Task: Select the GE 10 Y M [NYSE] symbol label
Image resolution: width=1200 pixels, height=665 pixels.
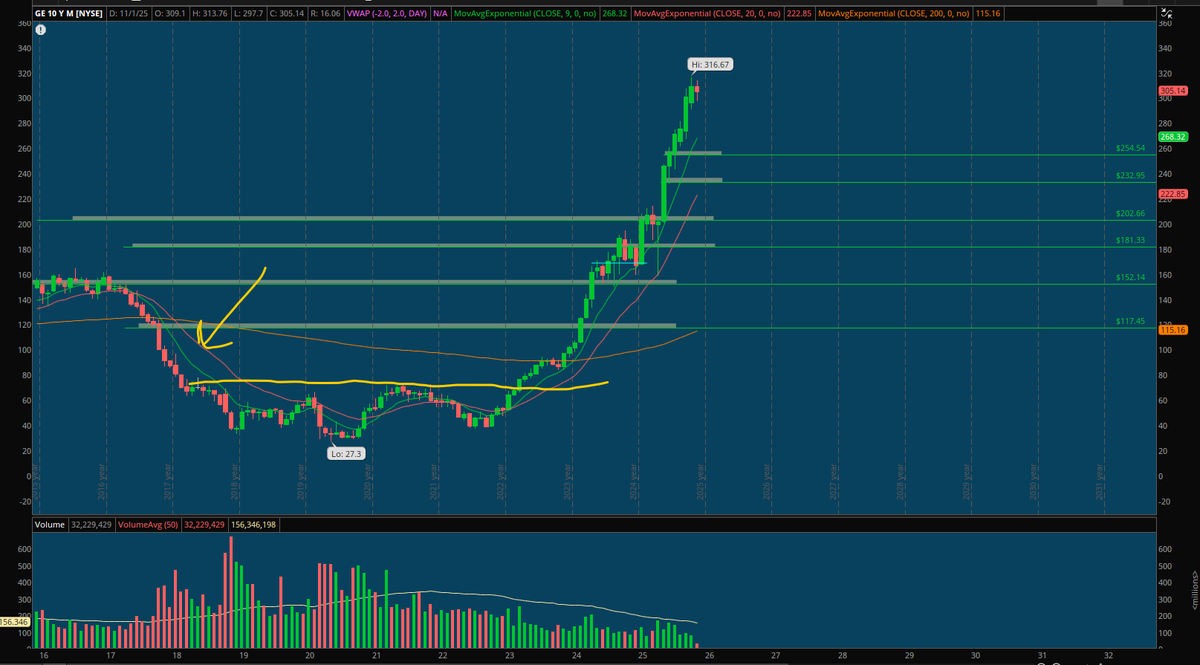Action: click(x=67, y=14)
